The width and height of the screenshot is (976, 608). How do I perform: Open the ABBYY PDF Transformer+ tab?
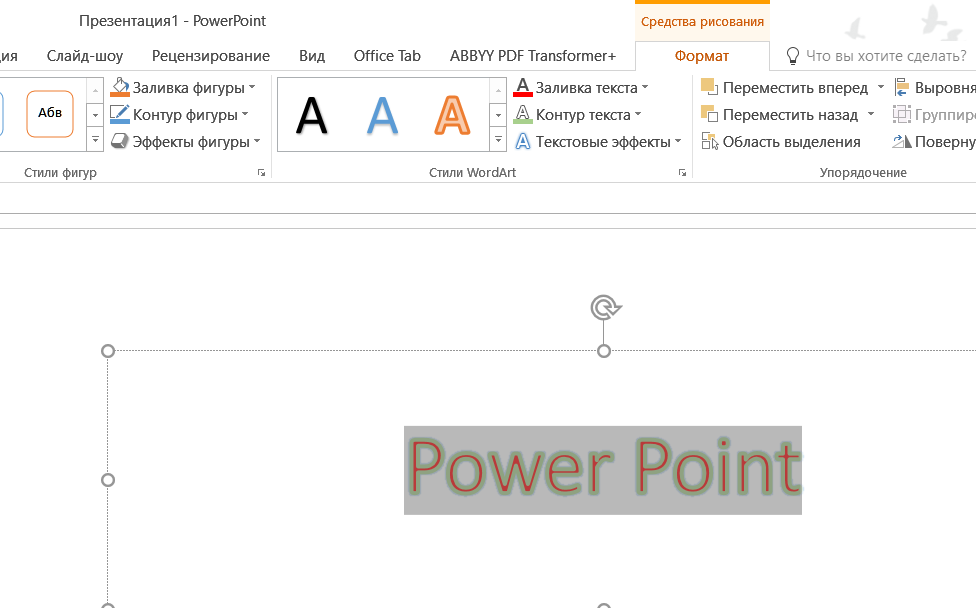point(533,56)
